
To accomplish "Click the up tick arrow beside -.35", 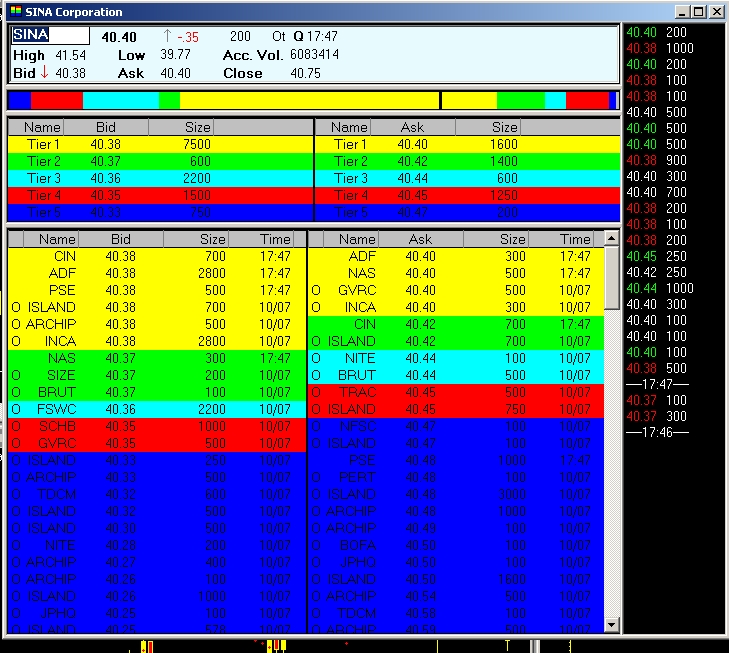I will (x=167, y=36).
